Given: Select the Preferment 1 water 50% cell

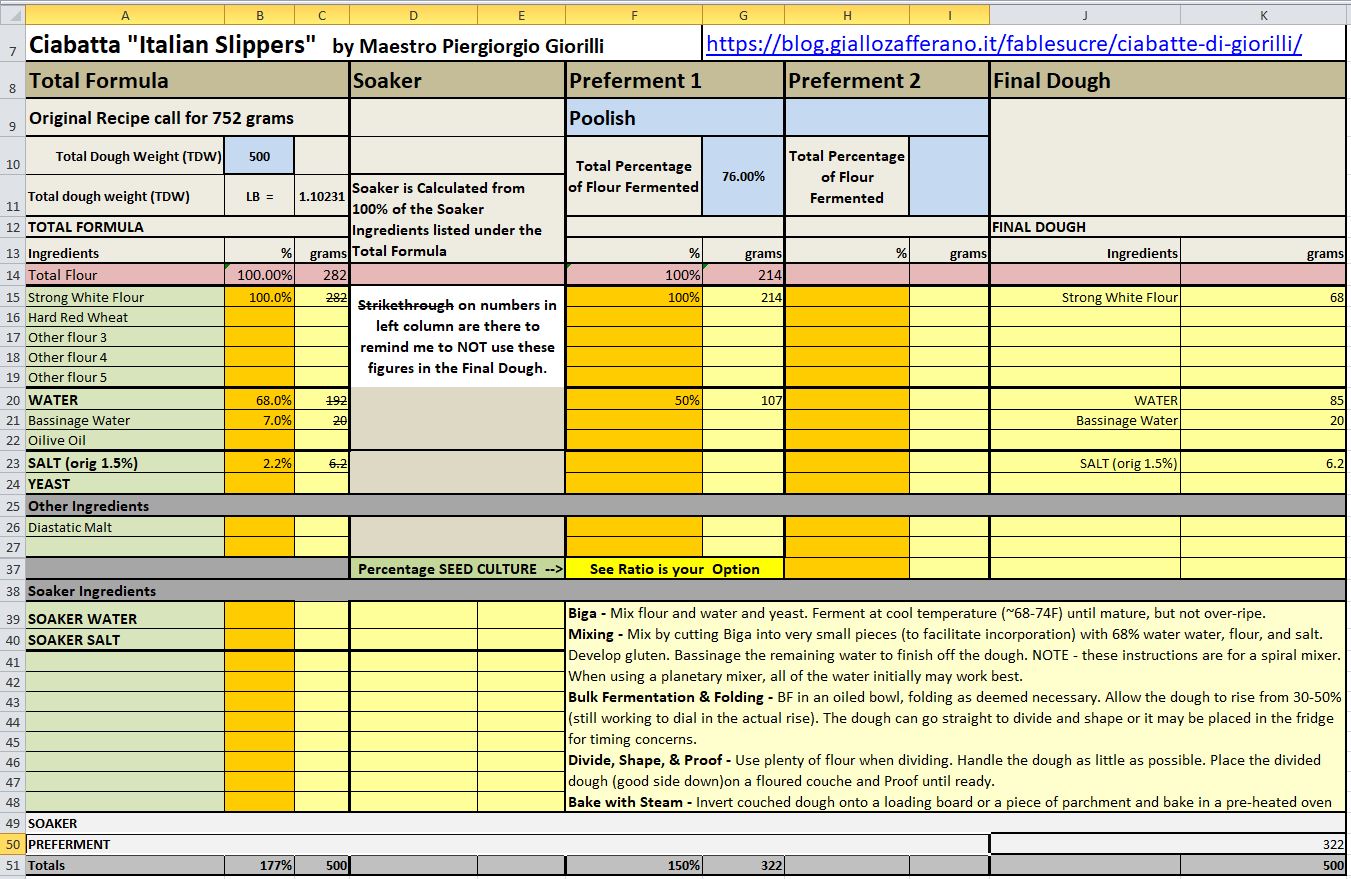Looking at the screenshot, I should pos(634,400).
